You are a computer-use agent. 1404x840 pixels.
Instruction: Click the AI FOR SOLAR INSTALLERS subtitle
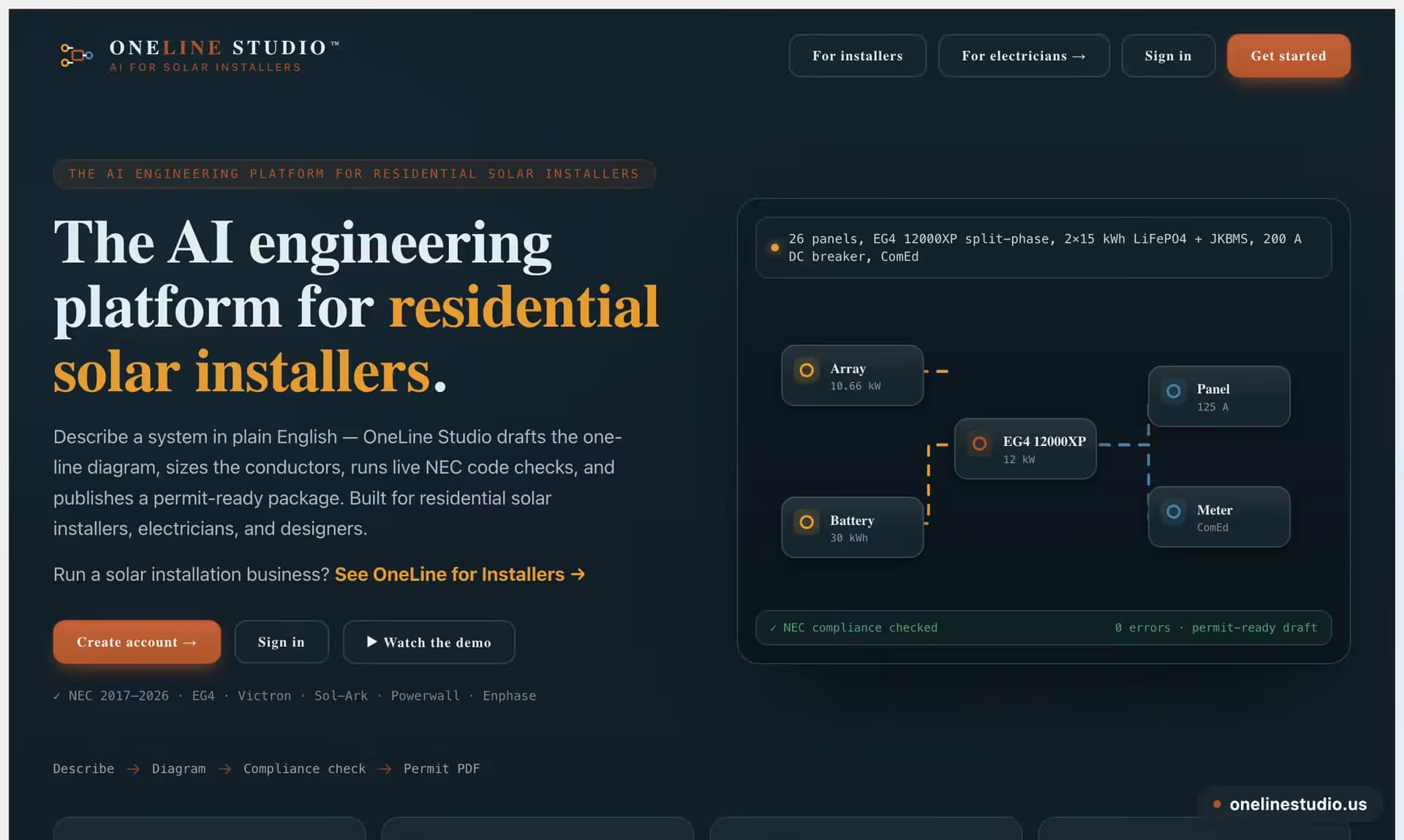pyautogui.click(x=205, y=67)
